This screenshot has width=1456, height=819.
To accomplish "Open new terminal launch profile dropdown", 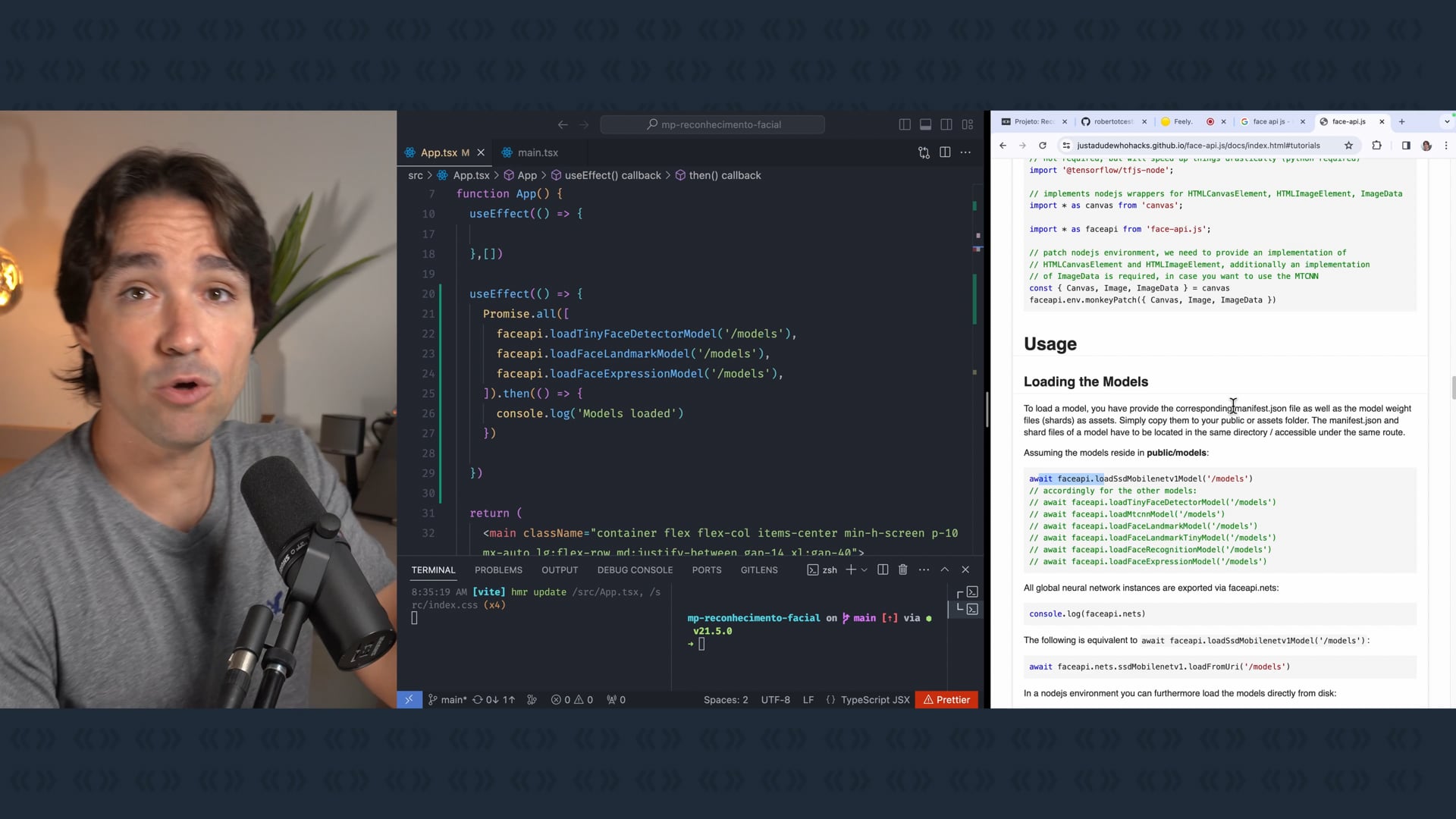I will coord(864,570).
